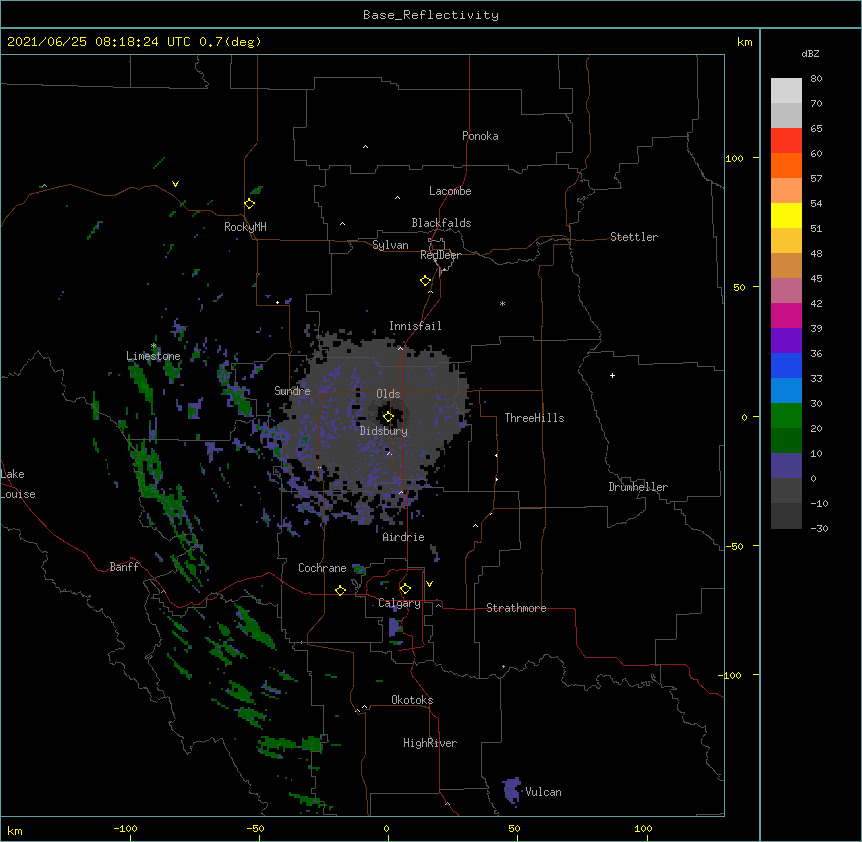Click the Lacombe town label
This screenshot has width=862, height=842.
coord(450,191)
